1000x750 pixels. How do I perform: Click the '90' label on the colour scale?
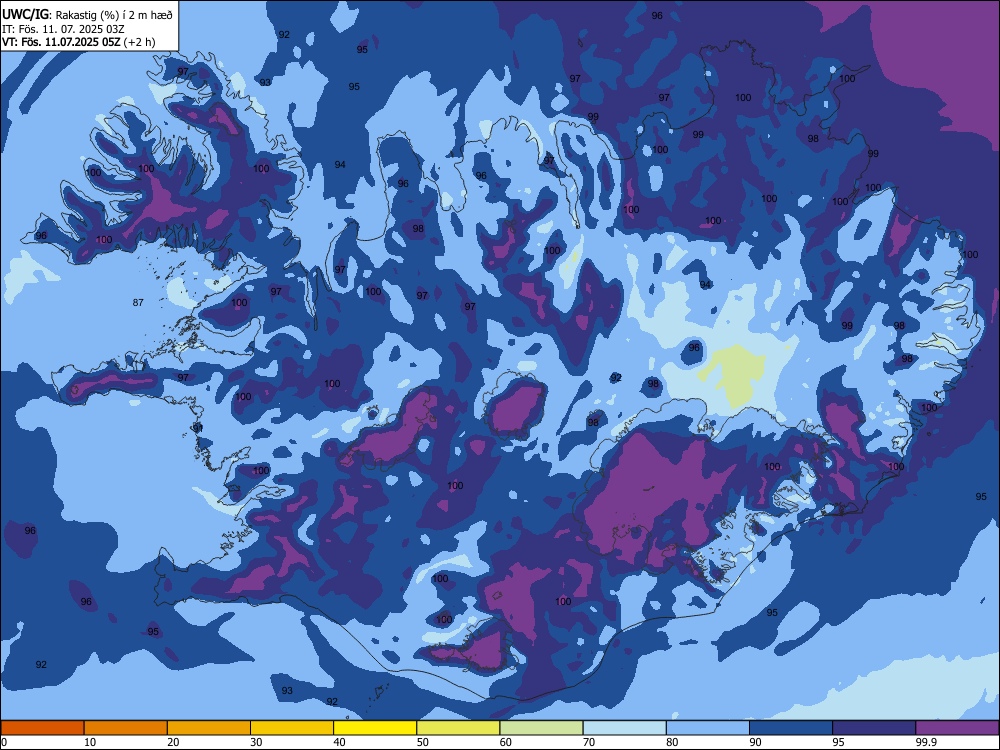coord(756,742)
